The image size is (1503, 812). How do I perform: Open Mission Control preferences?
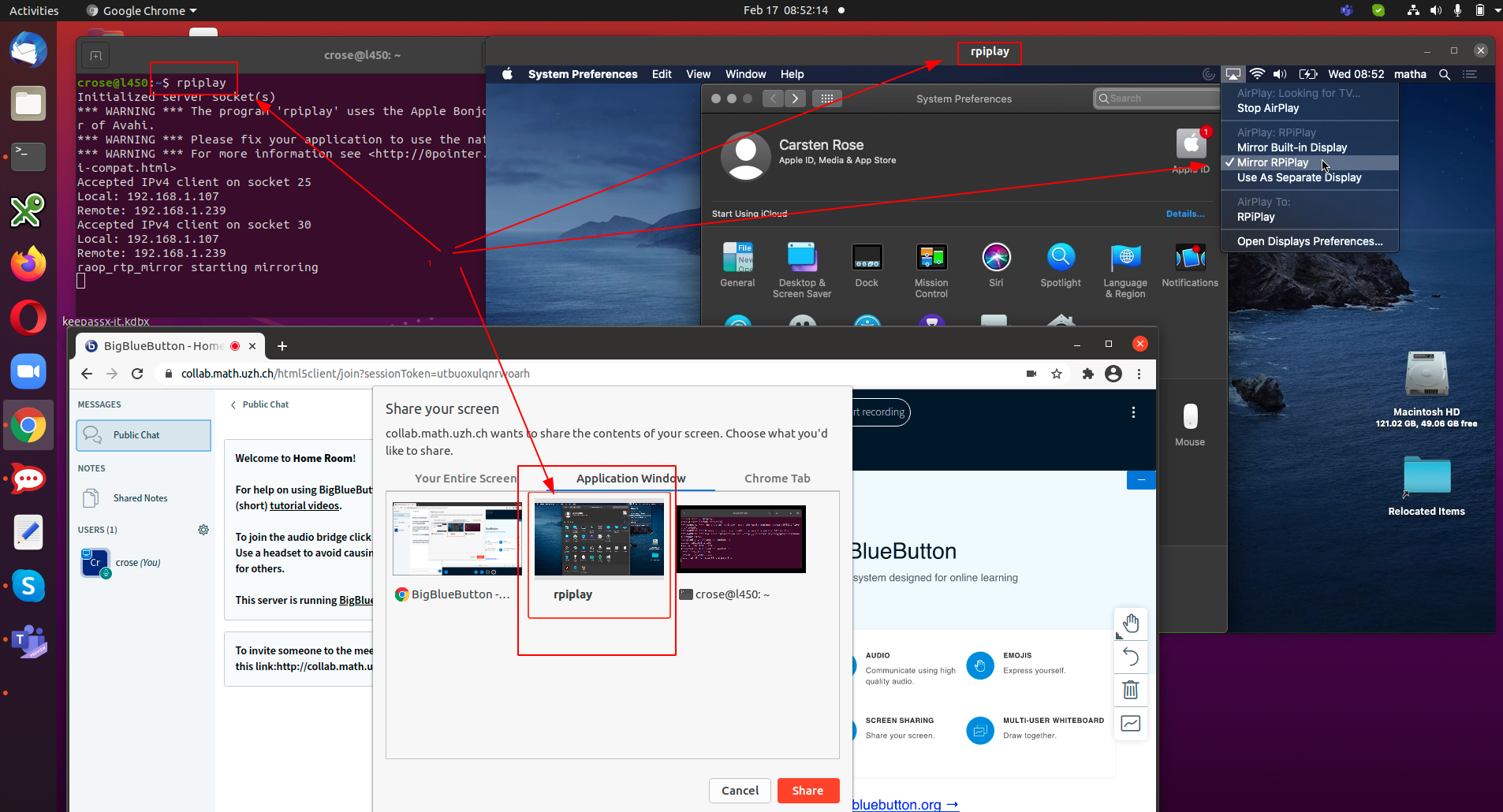point(931,270)
